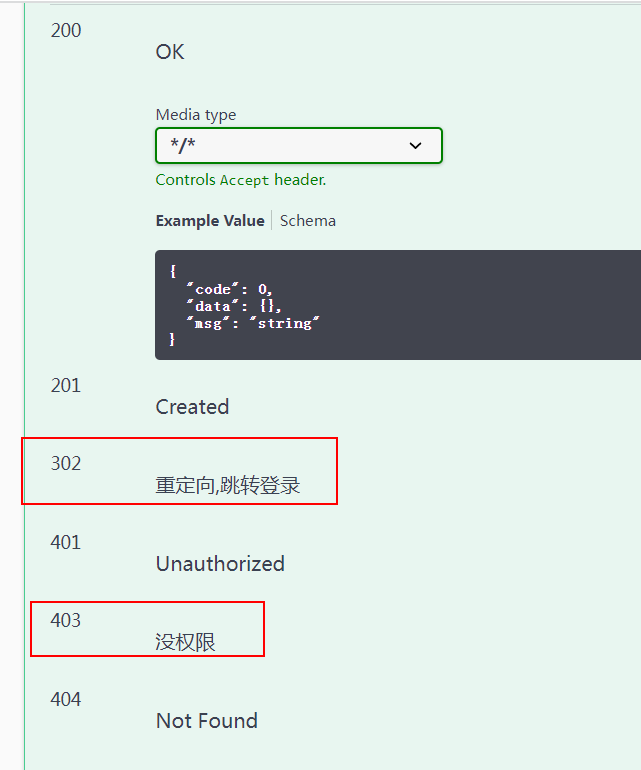Click the Not Found description
The width and height of the screenshot is (641, 770).
click(206, 721)
